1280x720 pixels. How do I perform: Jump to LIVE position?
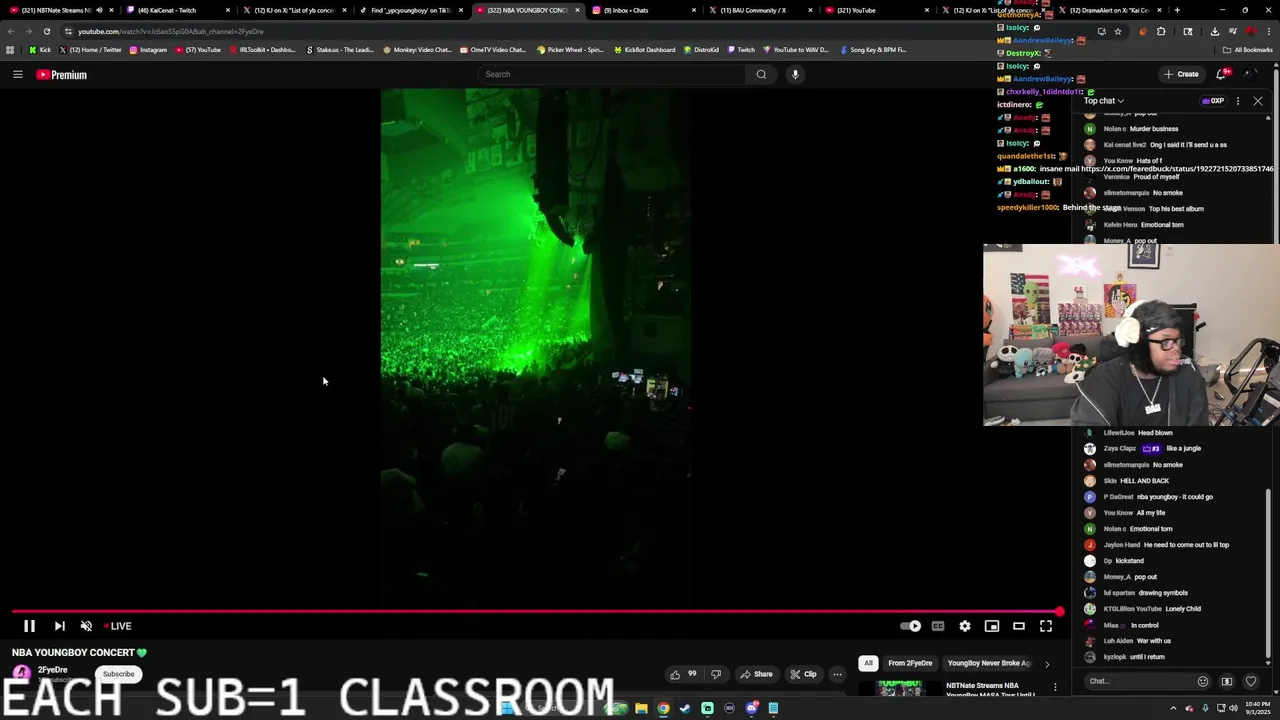coord(118,626)
